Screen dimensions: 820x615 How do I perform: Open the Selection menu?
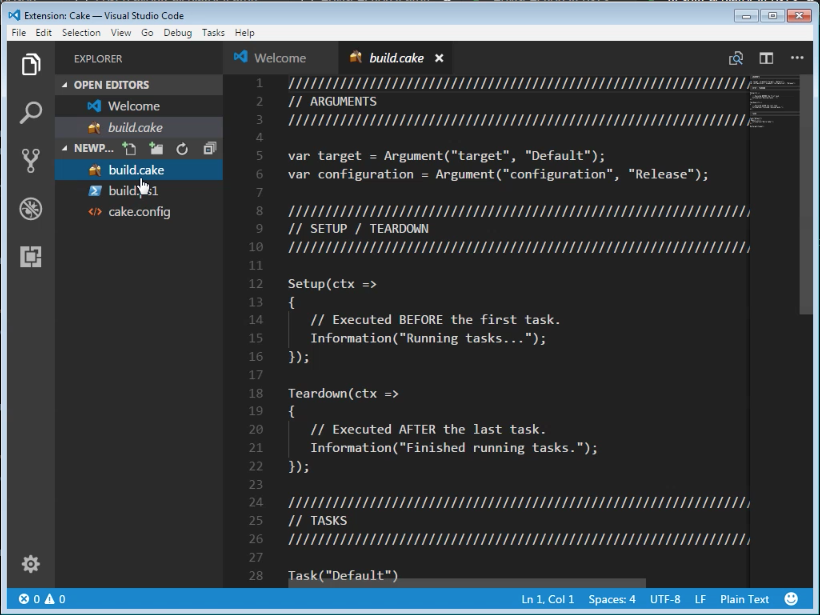coord(81,32)
